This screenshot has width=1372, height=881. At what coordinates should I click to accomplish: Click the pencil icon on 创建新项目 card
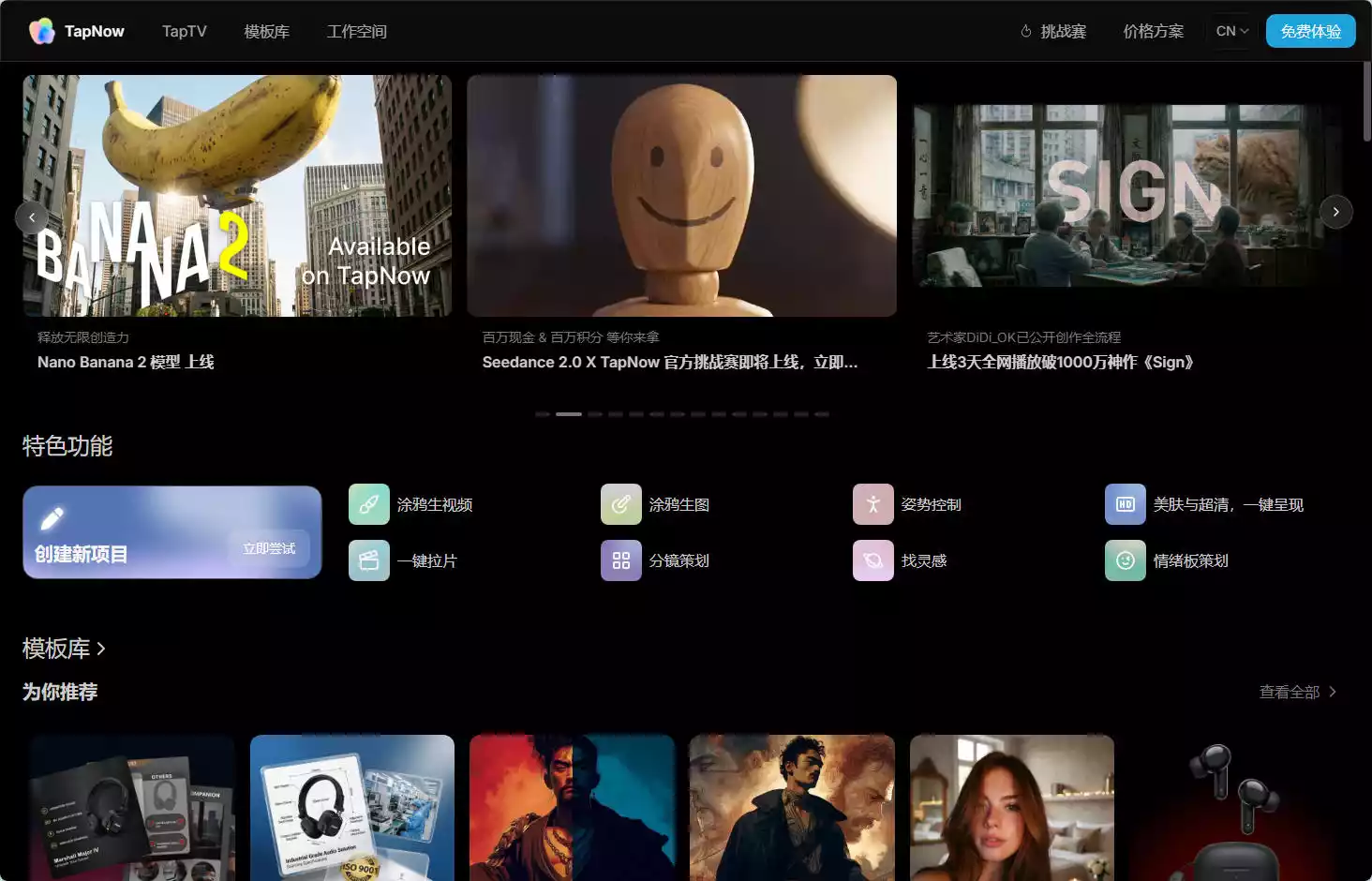click(x=52, y=518)
